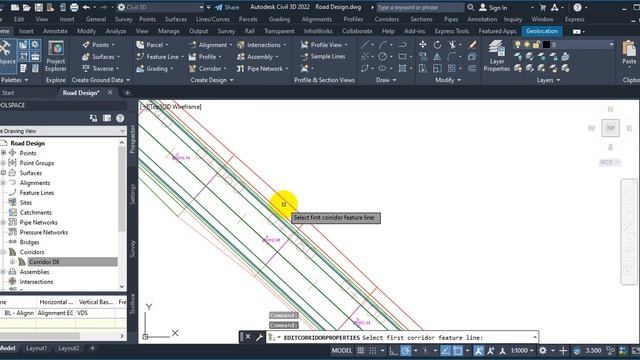
Task: Select Pressure Networks in Prospector tree
Action: point(44,232)
